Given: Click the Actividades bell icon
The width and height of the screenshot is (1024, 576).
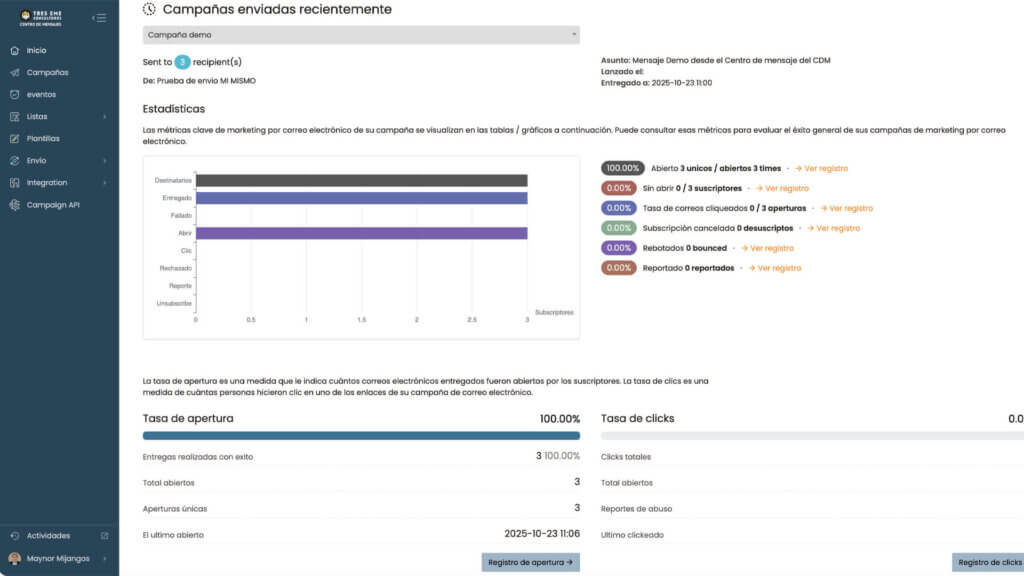Looking at the screenshot, I should coord(14,535).
